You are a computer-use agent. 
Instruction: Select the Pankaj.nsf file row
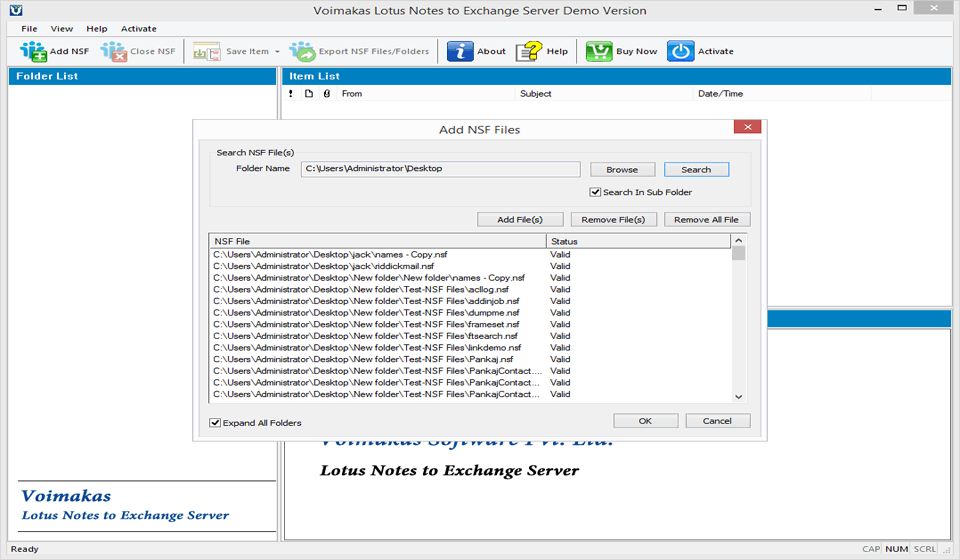click(470, 359)
